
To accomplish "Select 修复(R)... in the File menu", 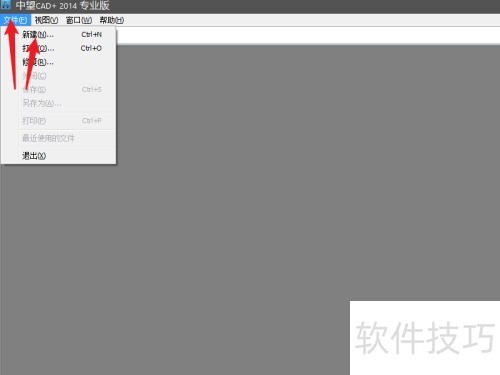I will point(59,62).
